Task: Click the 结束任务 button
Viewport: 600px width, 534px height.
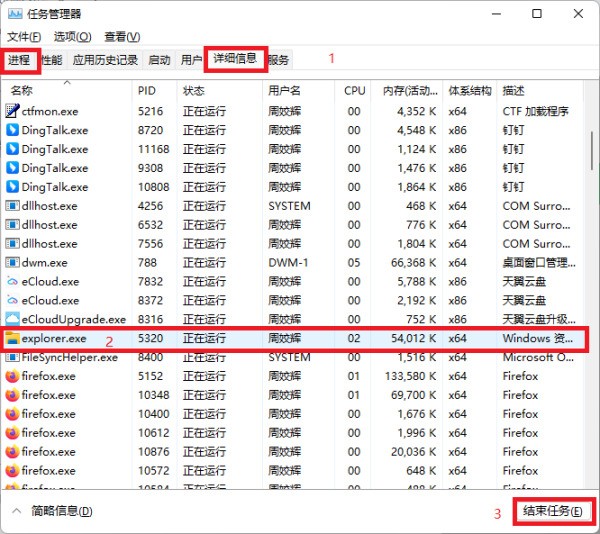Action: click(554, 512)
